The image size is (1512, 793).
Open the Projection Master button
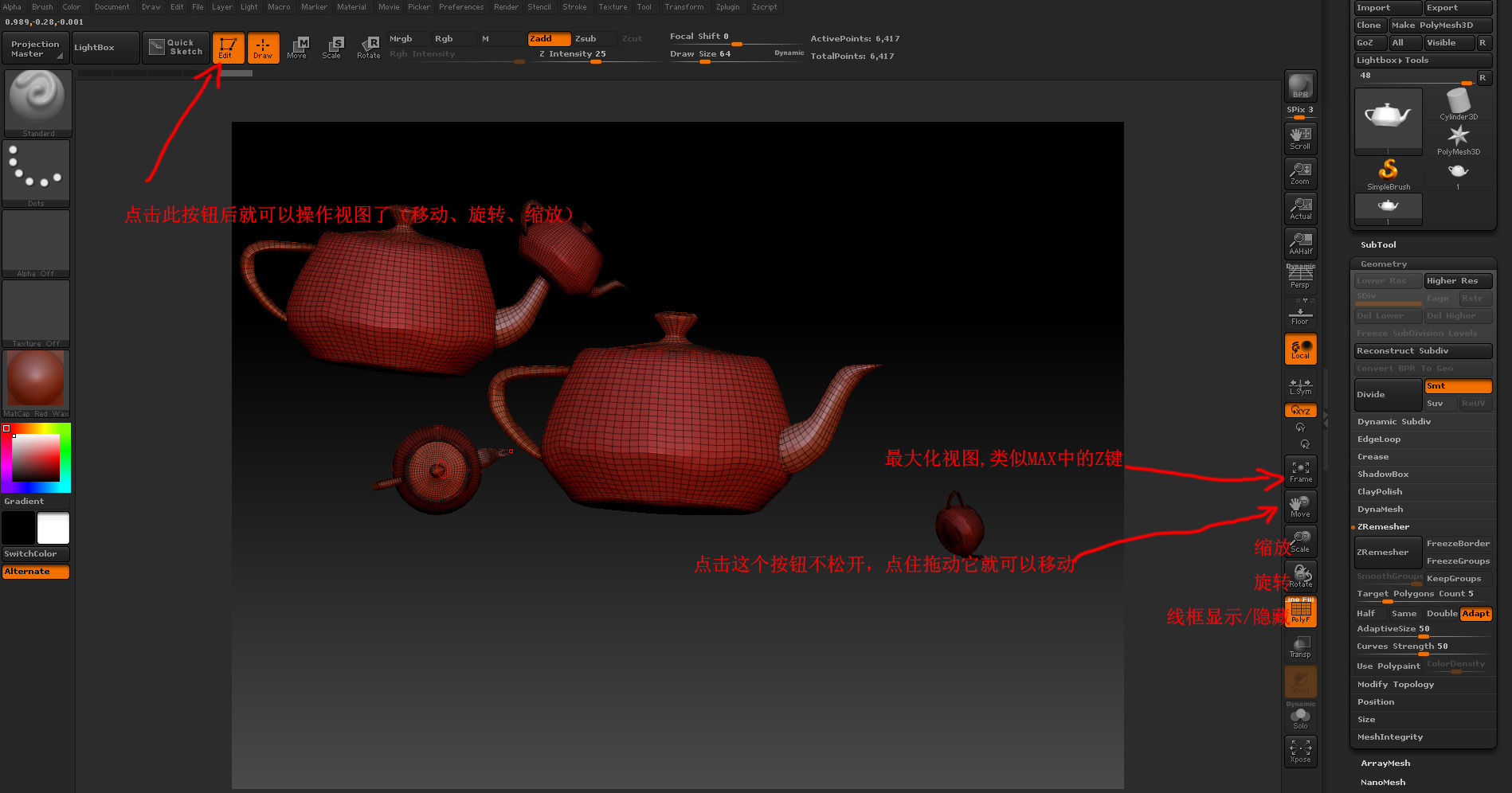click(x=36, y=49)
